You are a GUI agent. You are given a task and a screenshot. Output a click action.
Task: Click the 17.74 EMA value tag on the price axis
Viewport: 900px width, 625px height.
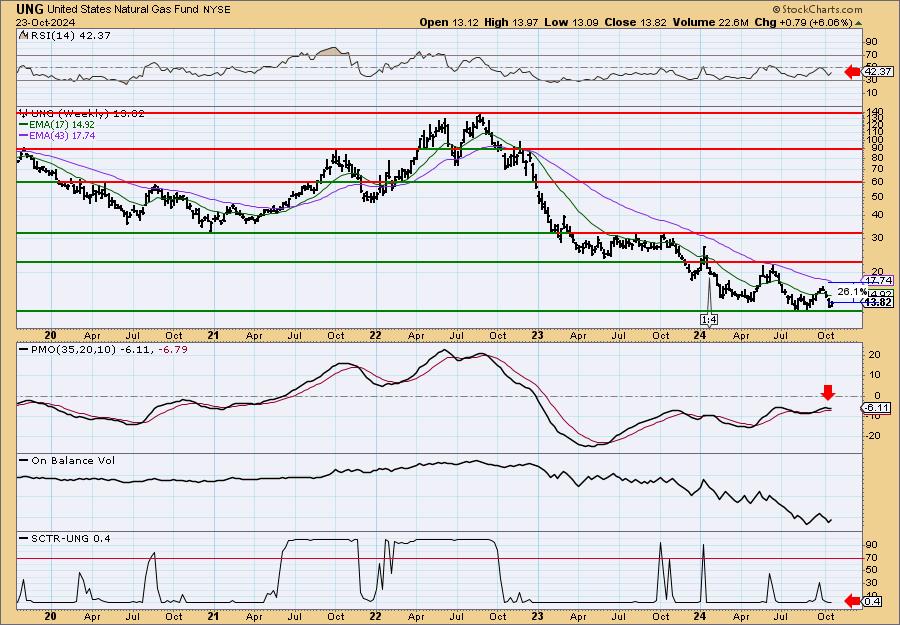tap(878, 280)
